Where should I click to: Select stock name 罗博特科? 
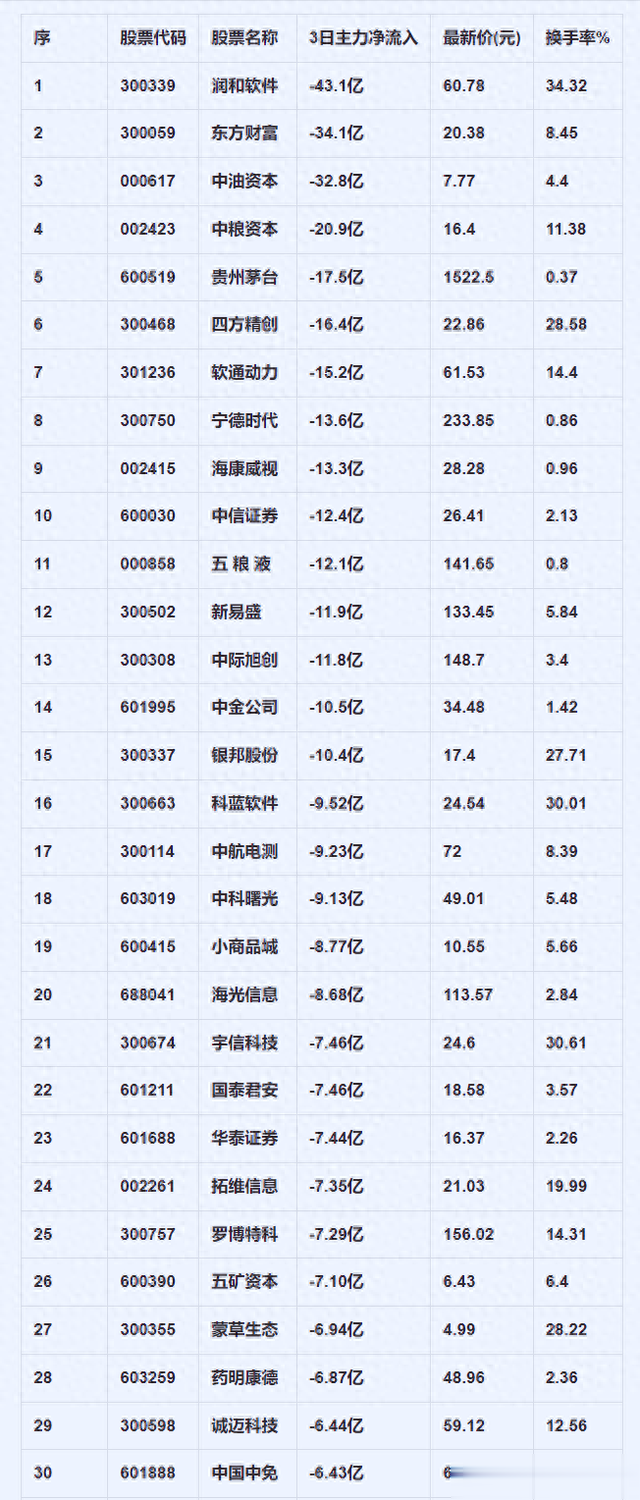click(245, 1234)
